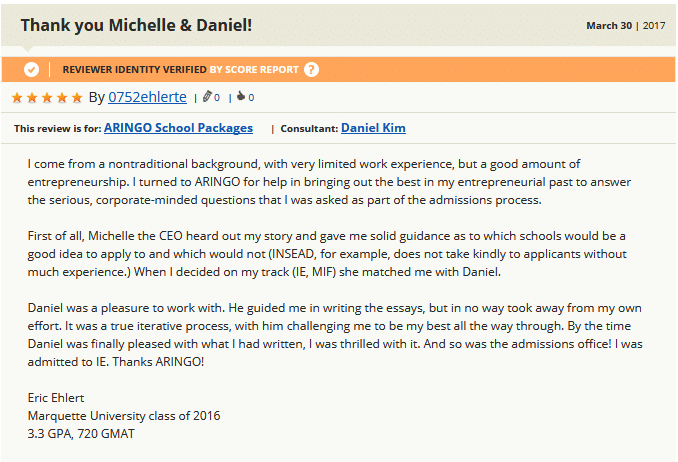Click the March 30 2017 review date

pyautogui.click(x=625, y=26)
